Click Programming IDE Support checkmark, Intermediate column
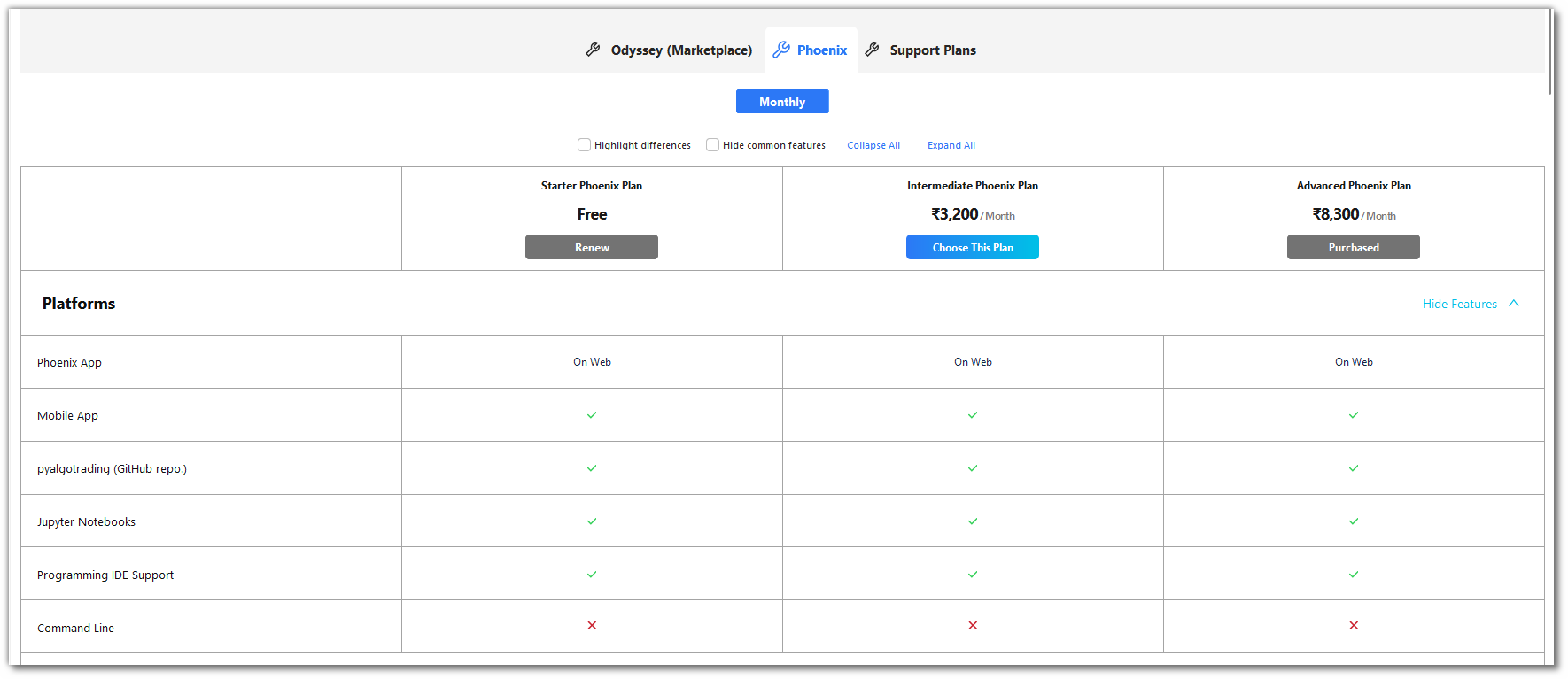The image size is (1568, 679). coord(973,574)
